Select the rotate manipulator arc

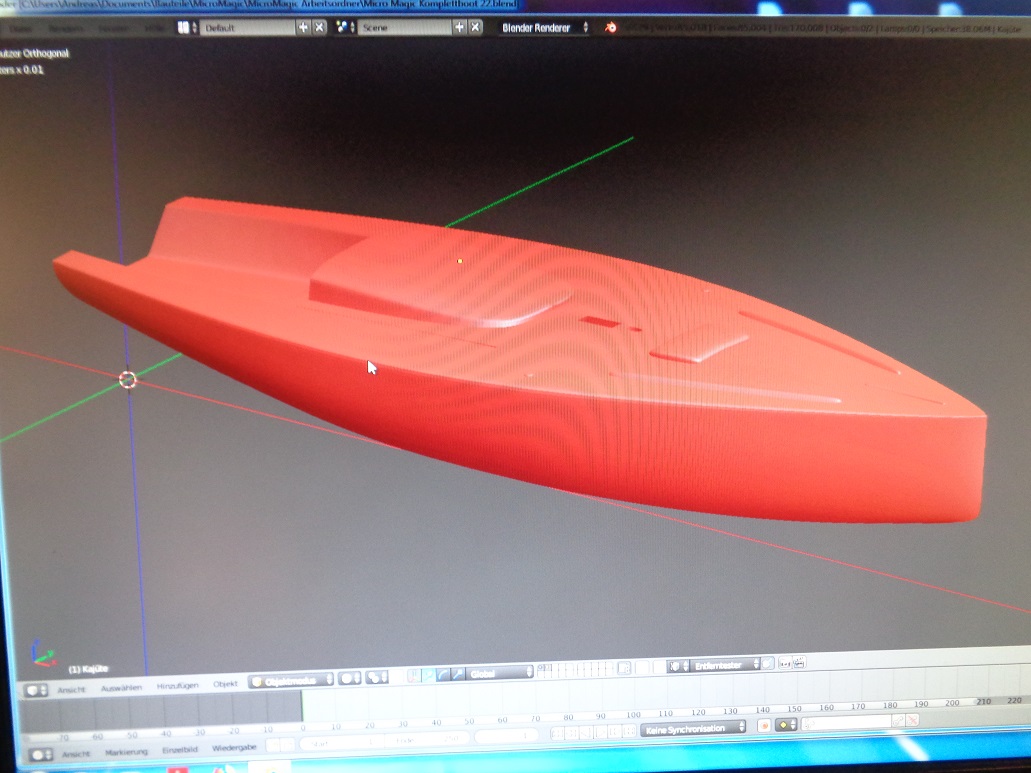coord(443,674)
